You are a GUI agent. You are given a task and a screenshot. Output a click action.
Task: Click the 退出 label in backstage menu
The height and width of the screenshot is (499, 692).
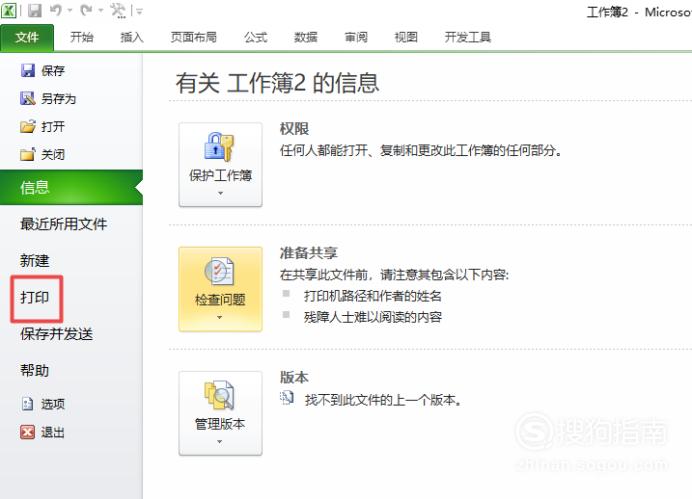coord(53,432)
